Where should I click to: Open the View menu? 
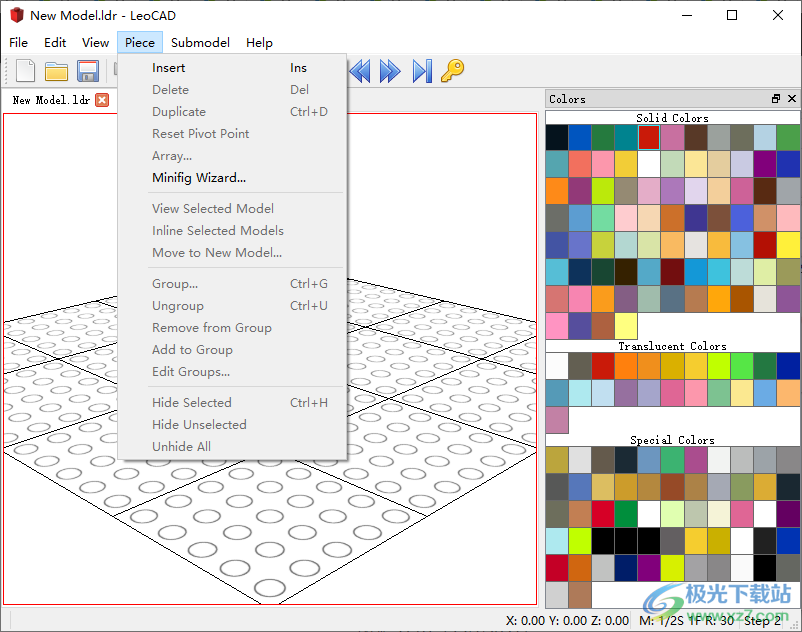[95, 43]
